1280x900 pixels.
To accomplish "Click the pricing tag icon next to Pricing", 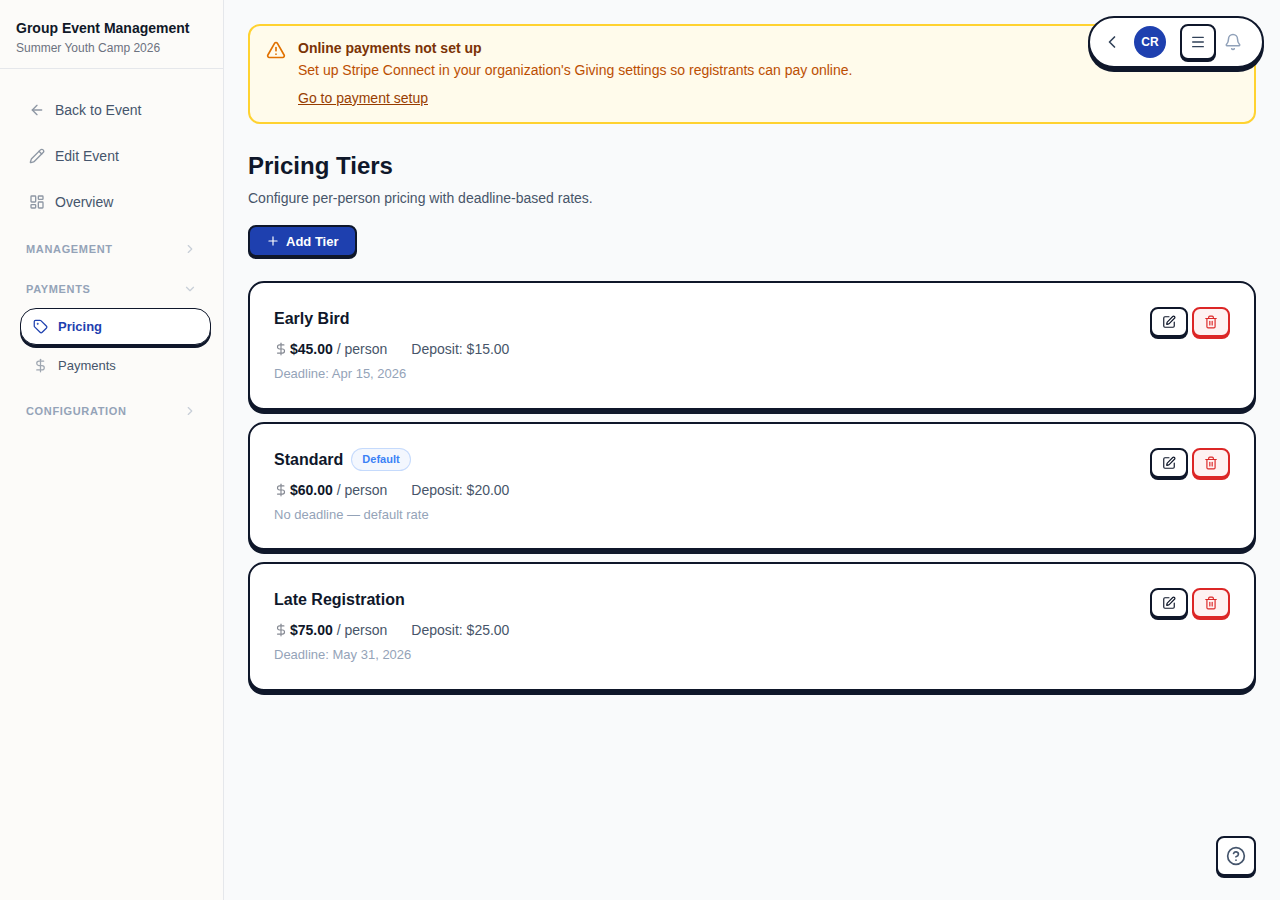I will (x=41, y=326).
